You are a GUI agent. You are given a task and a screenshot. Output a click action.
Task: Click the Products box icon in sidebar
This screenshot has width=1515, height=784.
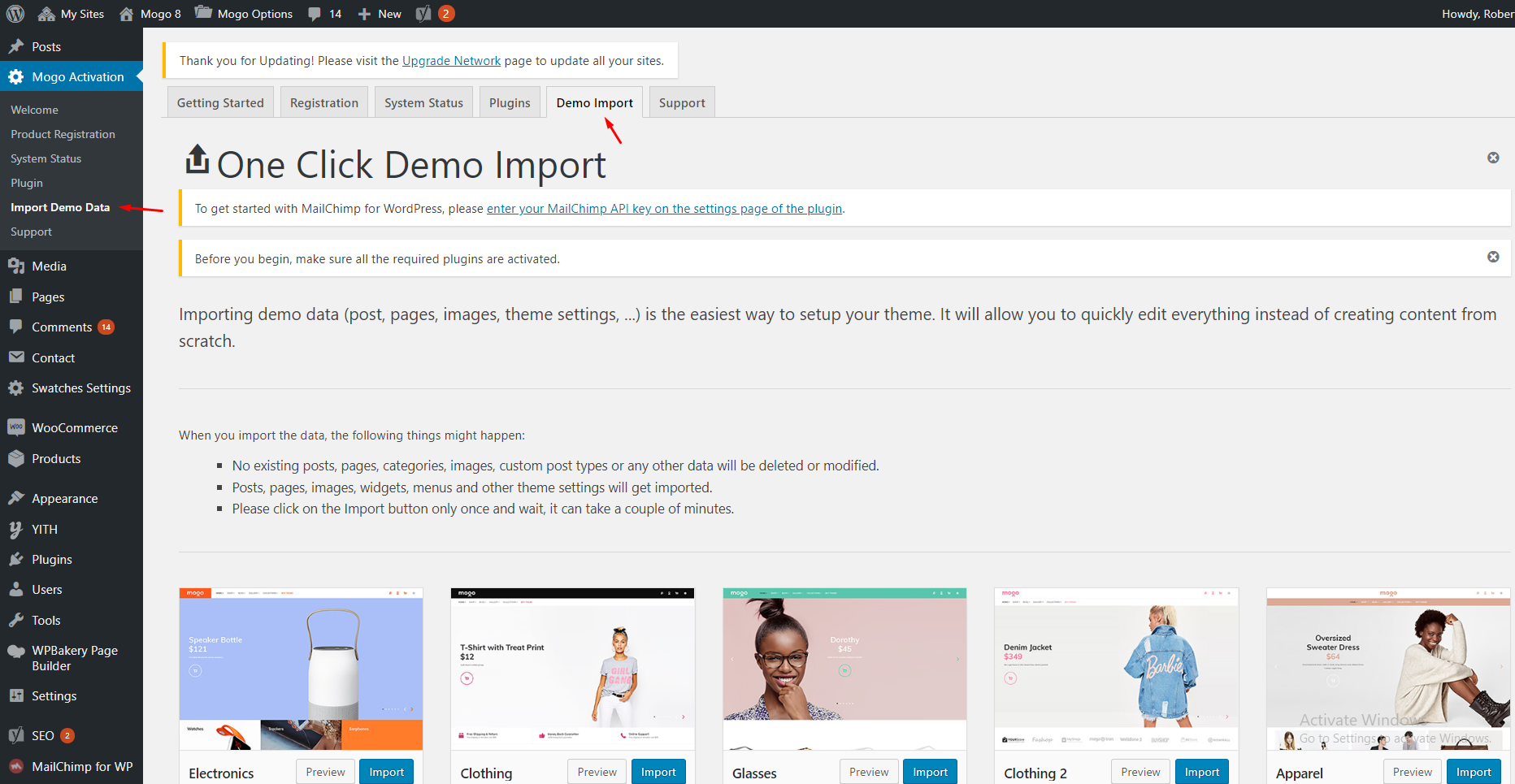16,458
